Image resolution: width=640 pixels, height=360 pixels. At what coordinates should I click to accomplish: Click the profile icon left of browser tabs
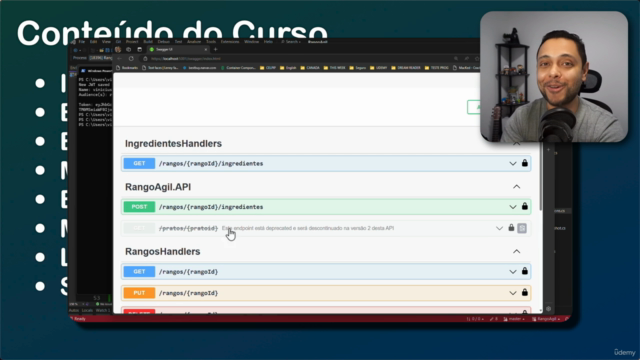coord(118,49)
